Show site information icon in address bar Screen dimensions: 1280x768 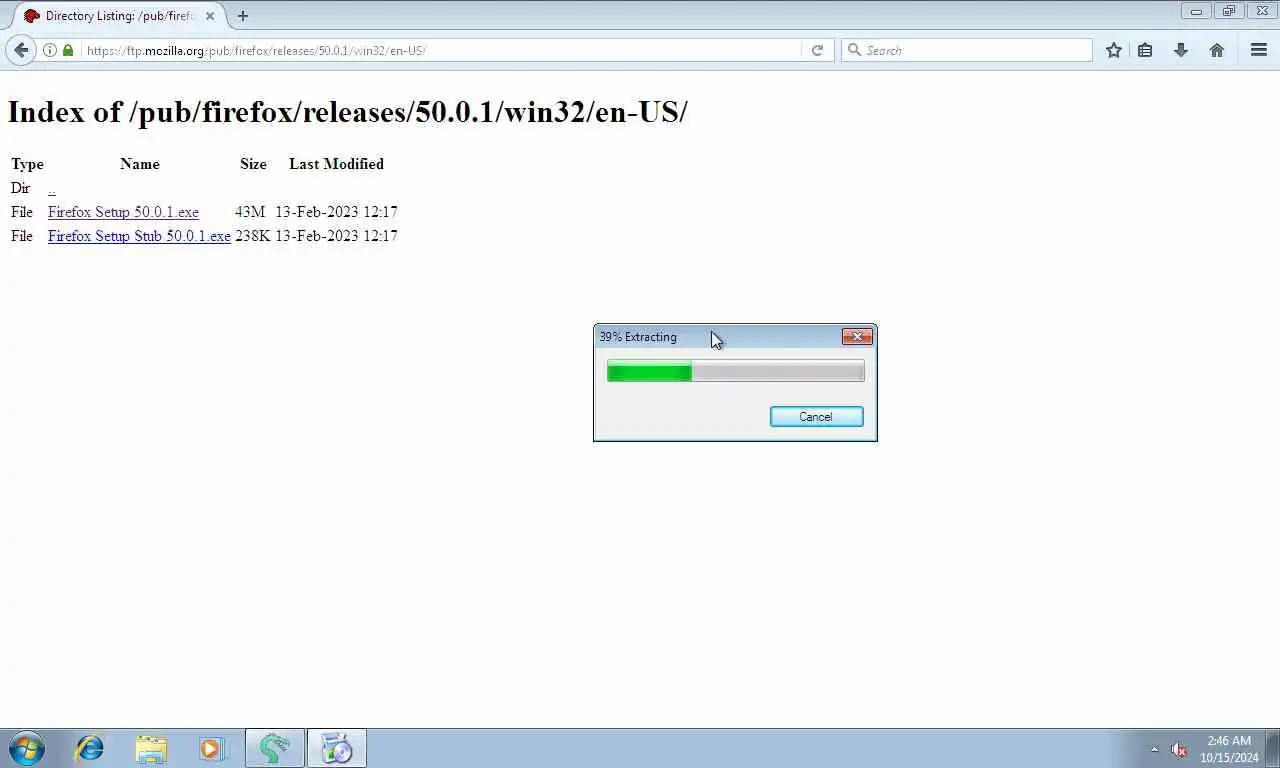coord(50,50)
